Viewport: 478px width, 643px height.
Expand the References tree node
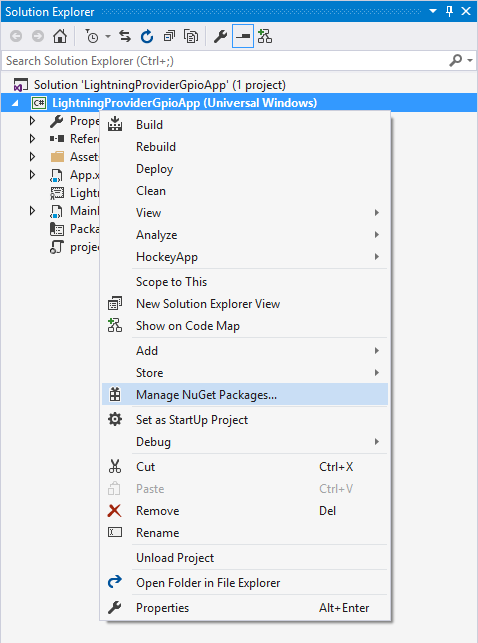pyautogui.click(x=32, y=139)
